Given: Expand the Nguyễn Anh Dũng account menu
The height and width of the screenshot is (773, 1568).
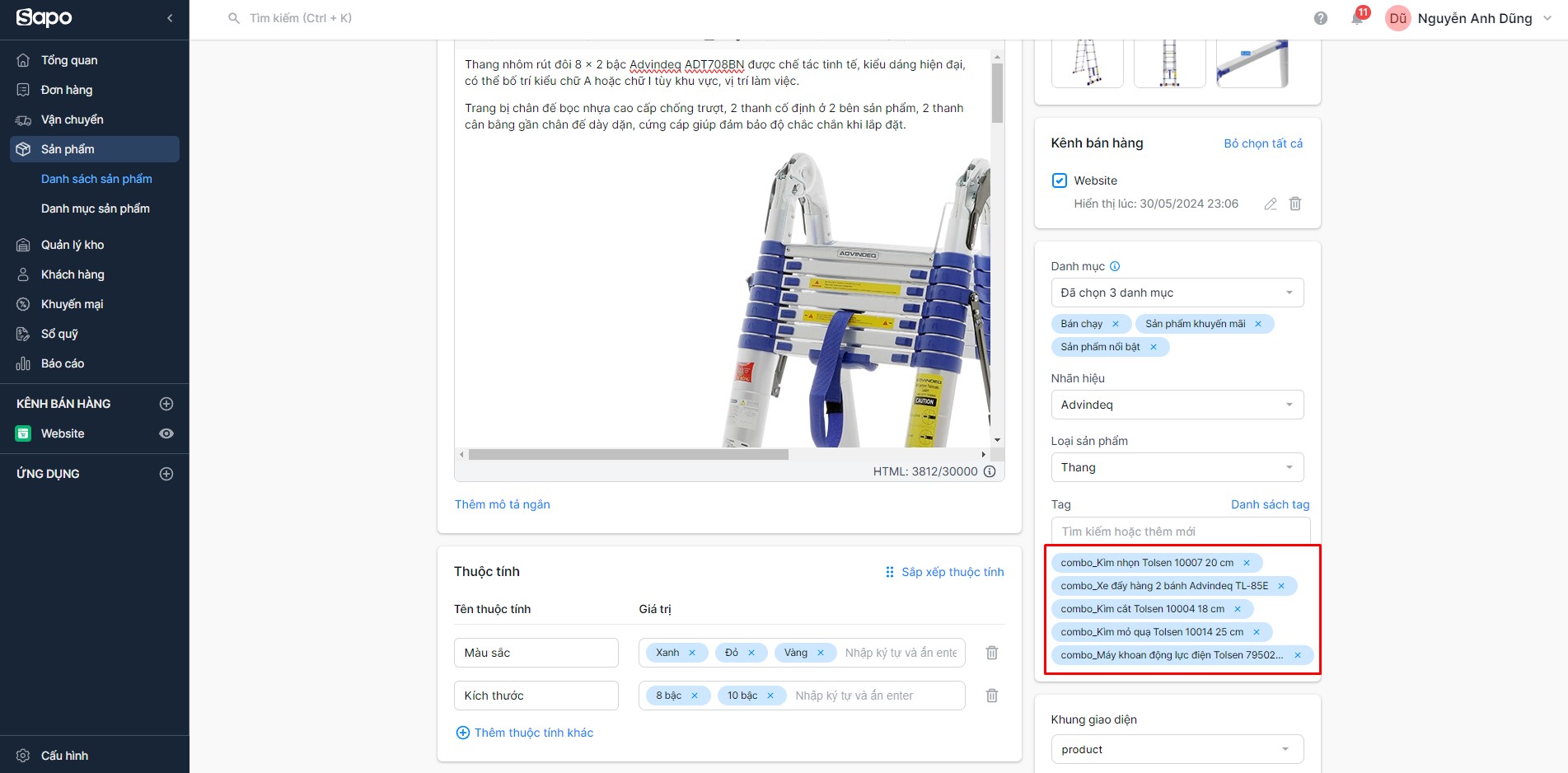Looking at the screenshot, I should pyautogui.click(x=1547, y=18).
